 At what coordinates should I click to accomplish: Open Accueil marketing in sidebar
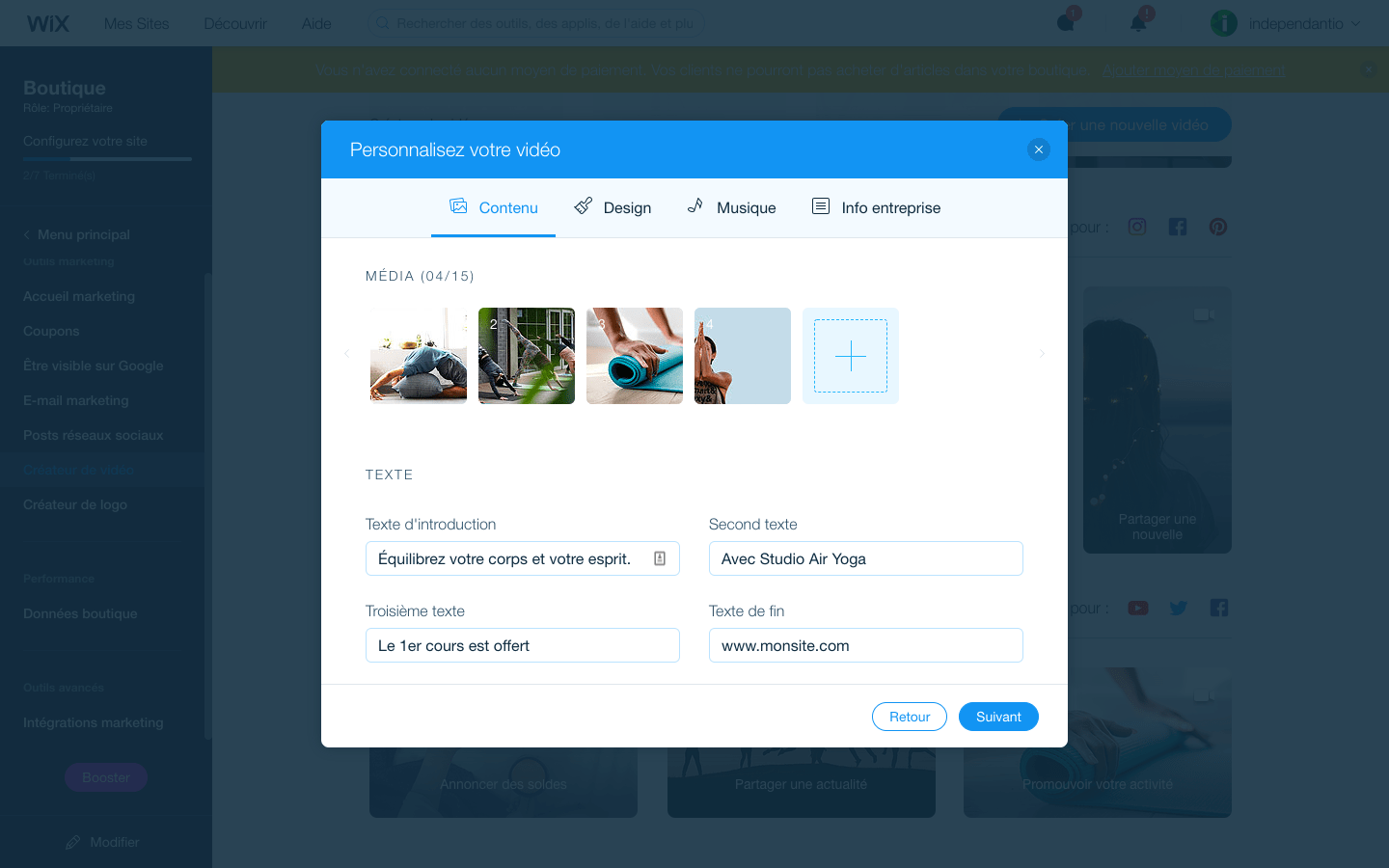[79, 296]
